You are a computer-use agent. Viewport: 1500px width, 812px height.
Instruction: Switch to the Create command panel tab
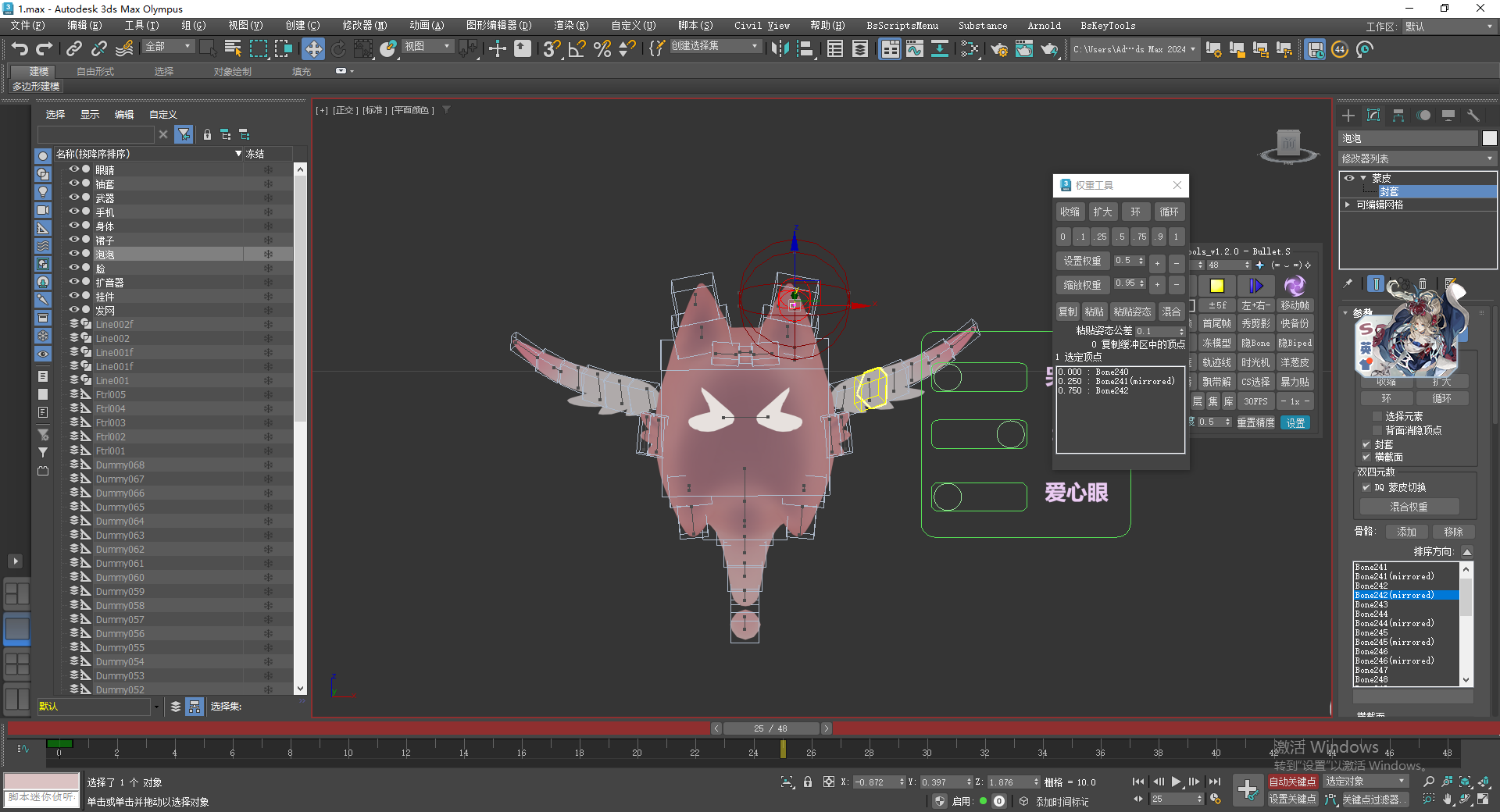(1348, 116)
